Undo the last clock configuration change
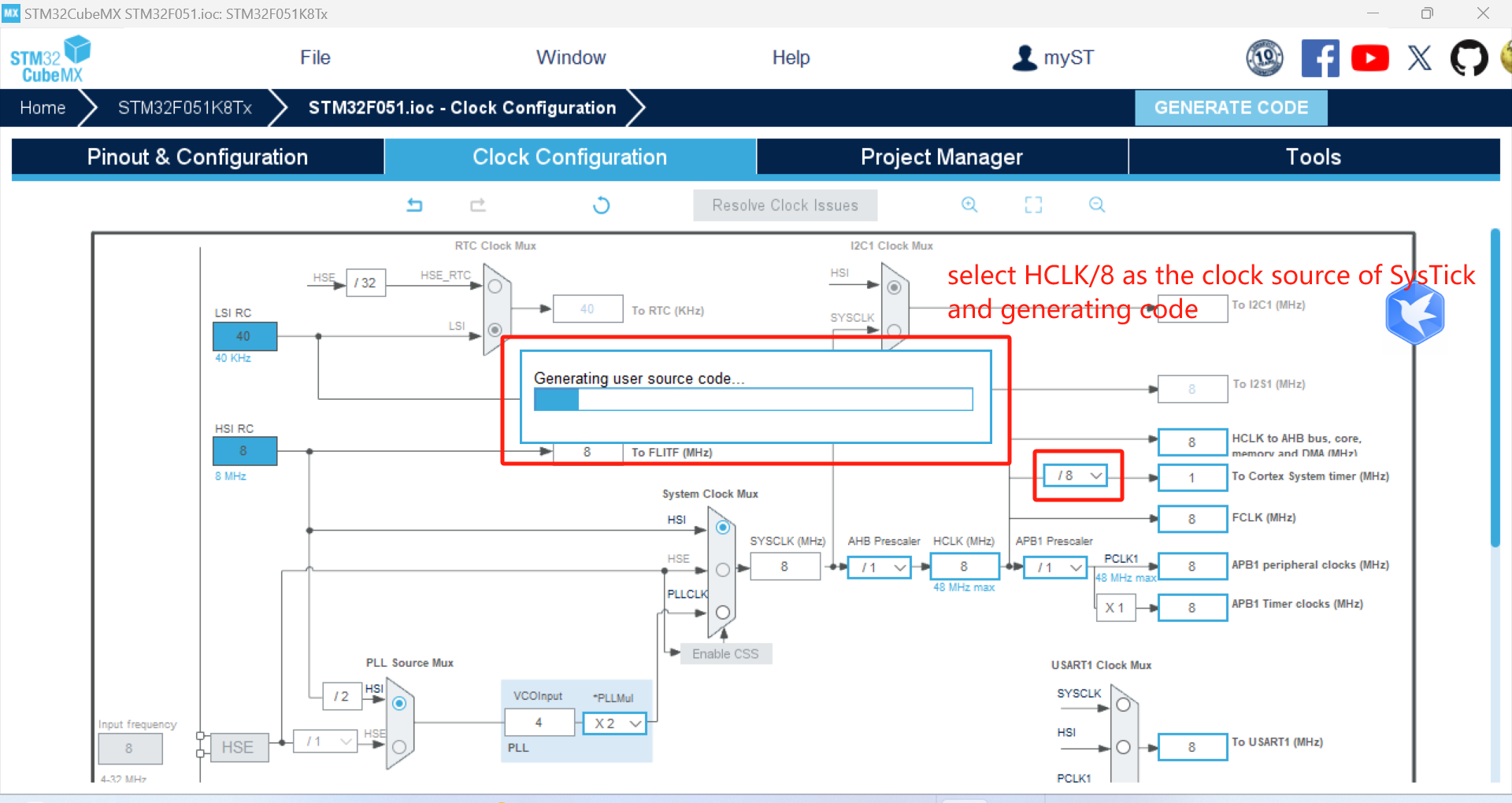The width and height of the screenshot is (1512, 803). (x=415, y=205)
